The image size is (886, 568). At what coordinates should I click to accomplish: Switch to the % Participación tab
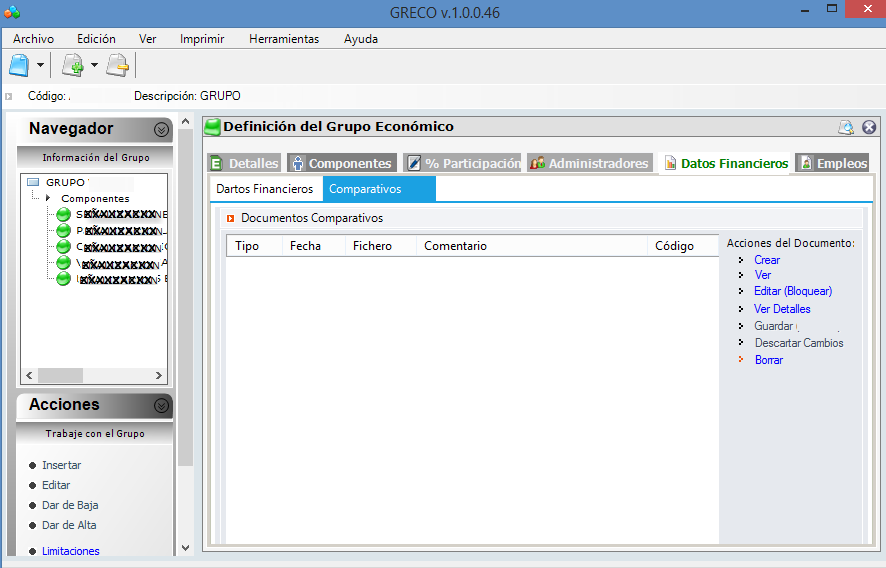click(x=462, y=163)
